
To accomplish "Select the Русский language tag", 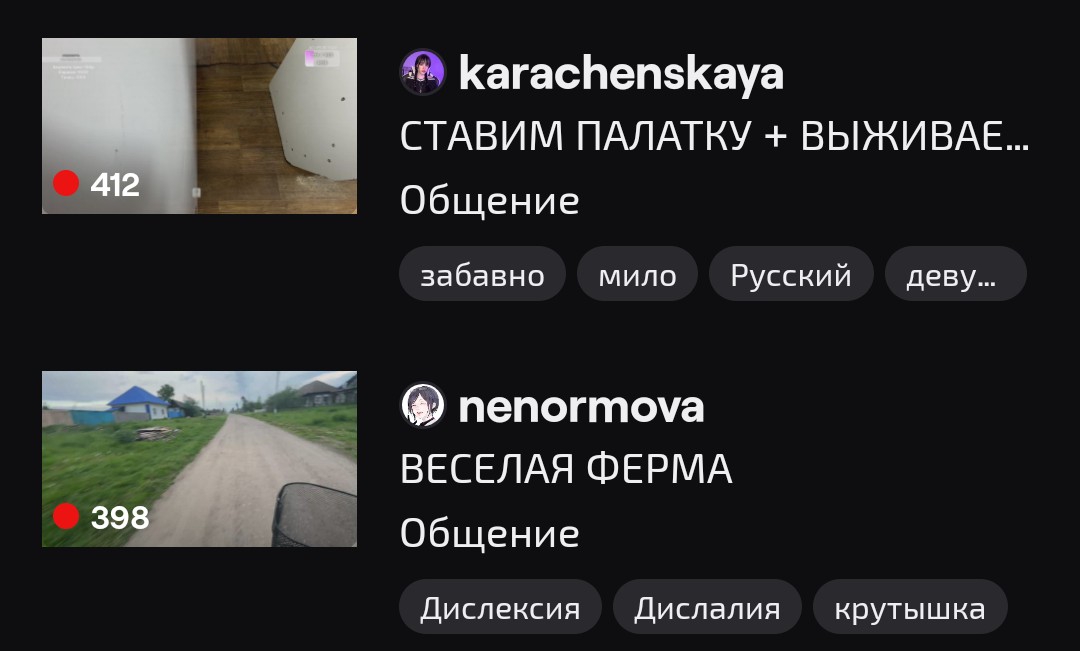I will point(791,273).
